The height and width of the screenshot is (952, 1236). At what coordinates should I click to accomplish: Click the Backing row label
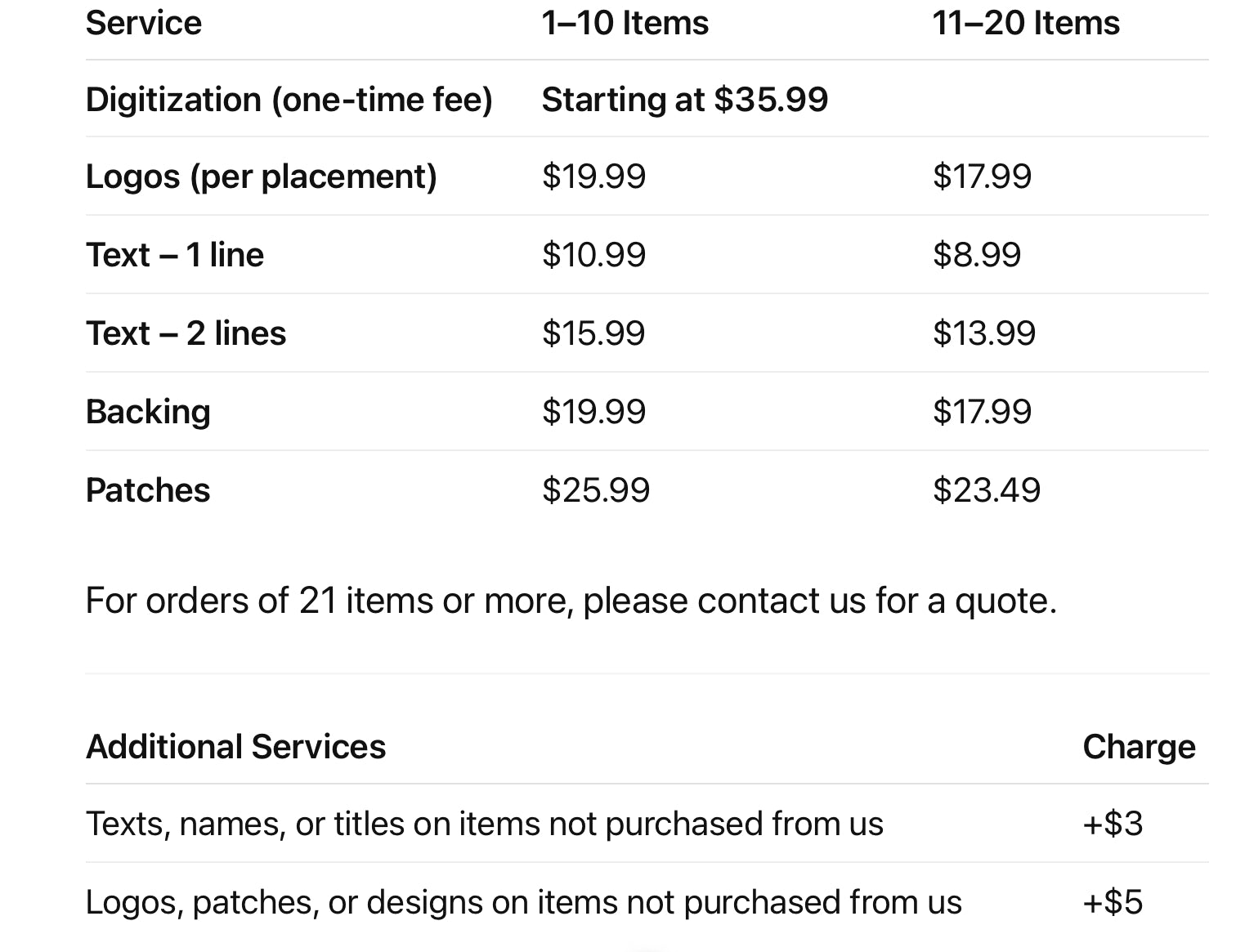(x=148, y=412)
